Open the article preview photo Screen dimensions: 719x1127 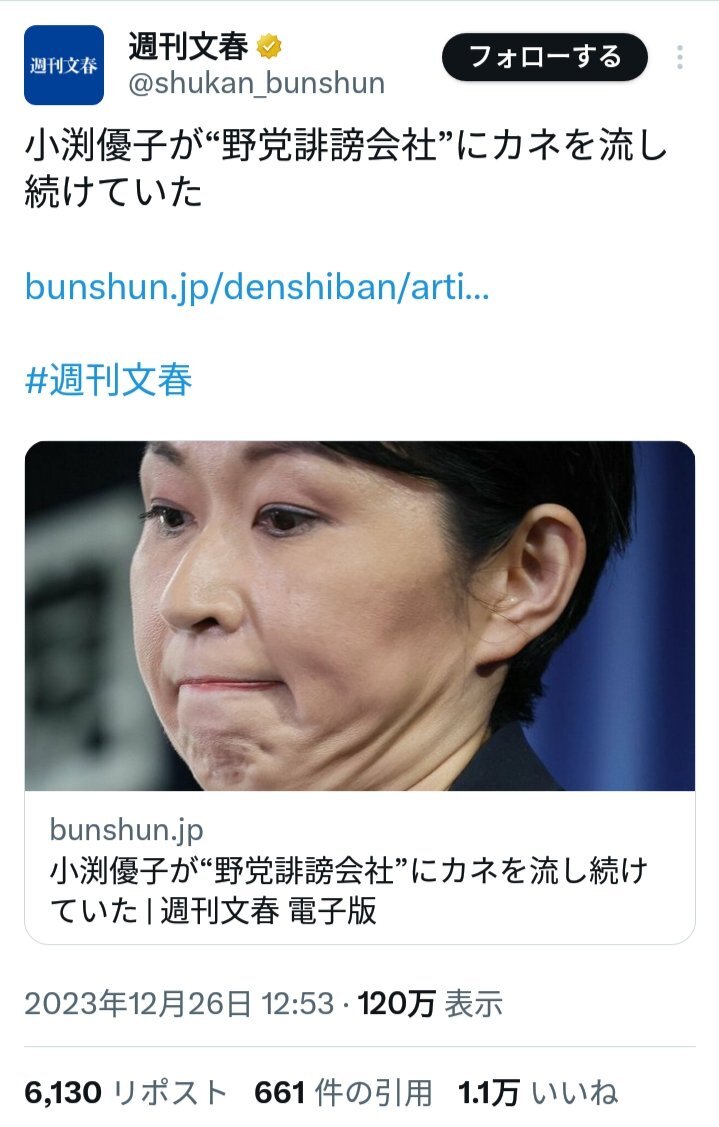coord(360,616)
